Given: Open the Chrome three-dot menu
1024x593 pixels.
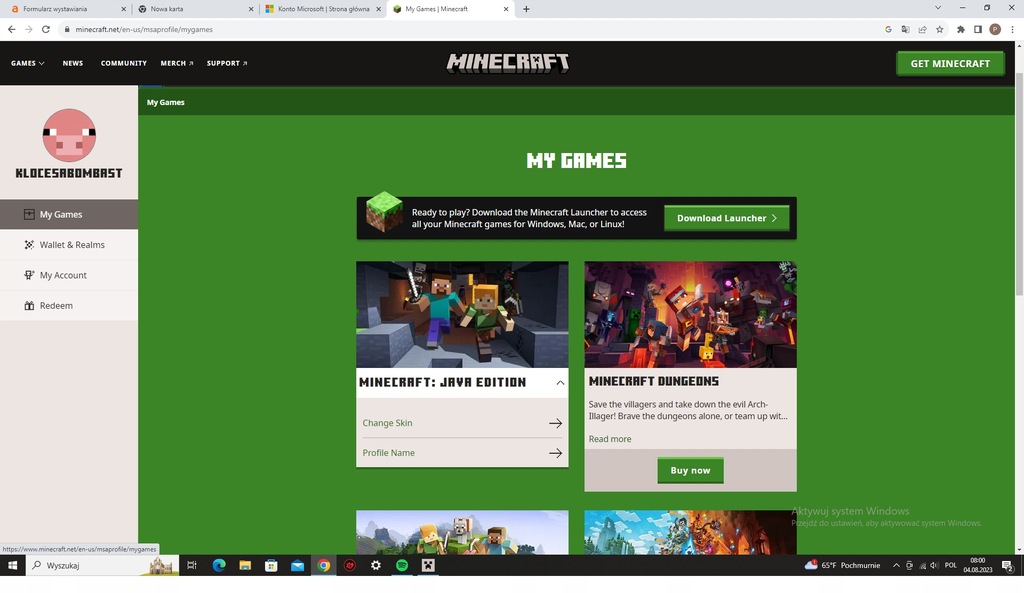Looking at the screenshot, I should tap(1012, 29).
